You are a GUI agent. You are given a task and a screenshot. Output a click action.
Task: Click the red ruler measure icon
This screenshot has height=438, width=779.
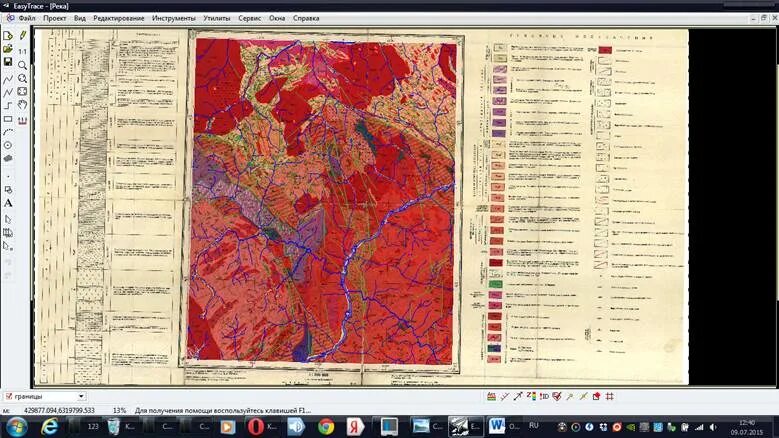pos(22,121)
